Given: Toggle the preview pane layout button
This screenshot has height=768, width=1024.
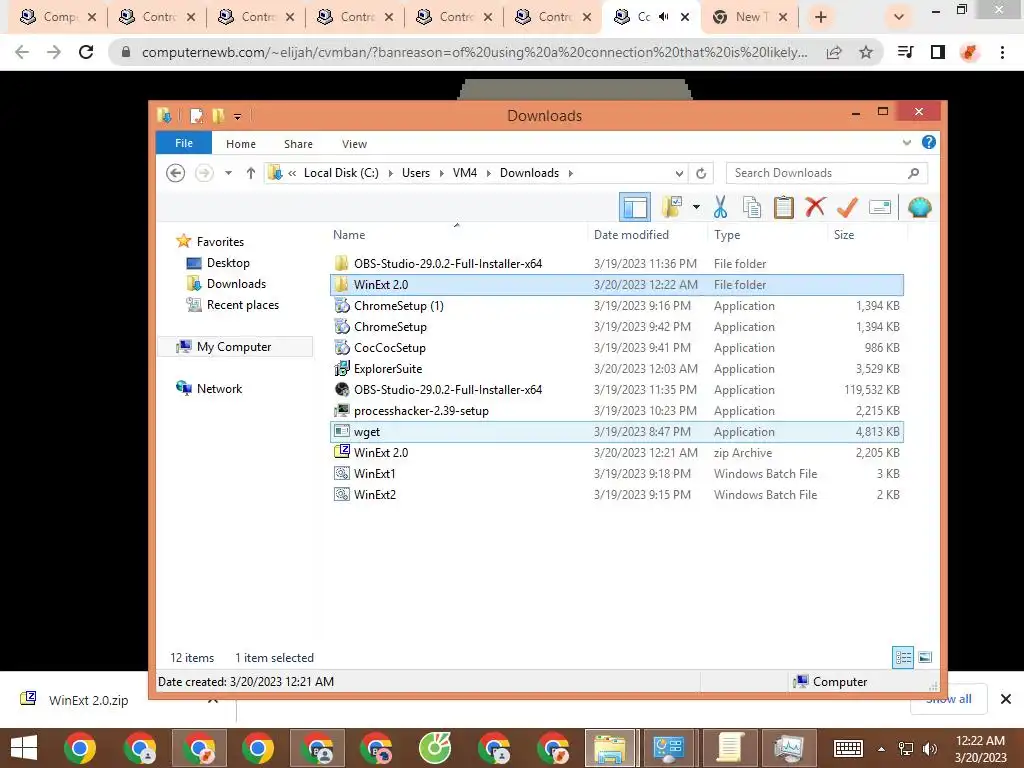Looking at the screenshot, I should [635, 208].
